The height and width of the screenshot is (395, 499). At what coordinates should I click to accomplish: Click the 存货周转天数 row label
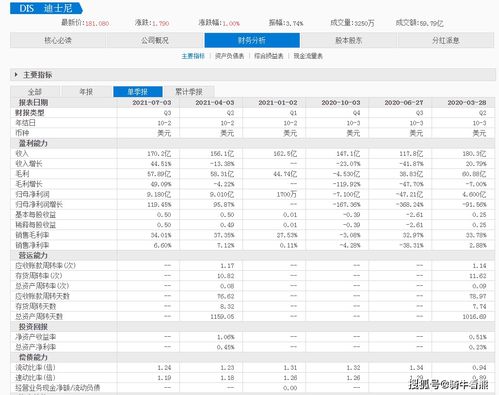(36, 306)
